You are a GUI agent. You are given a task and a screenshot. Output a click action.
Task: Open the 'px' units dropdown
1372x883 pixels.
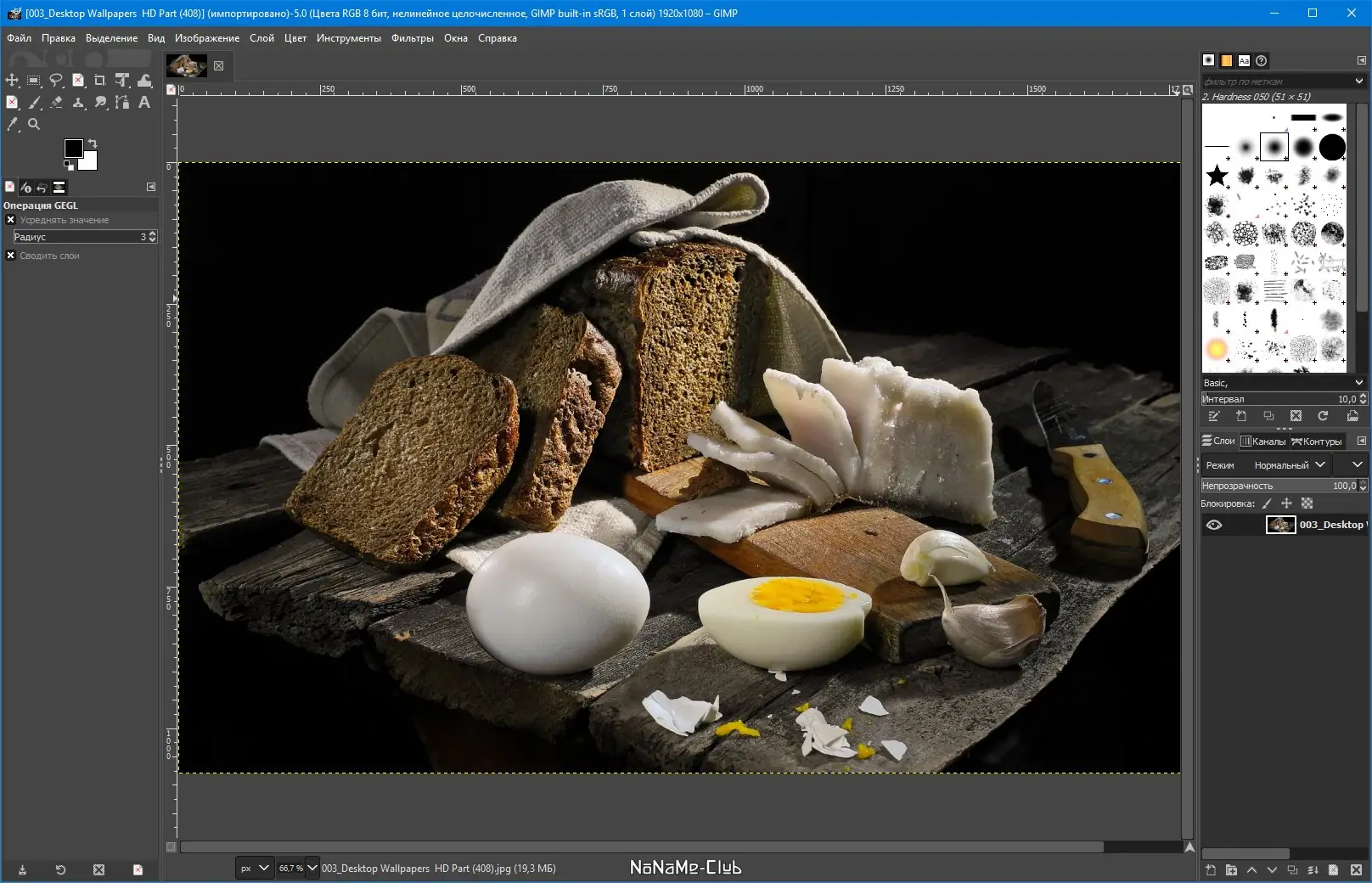point(254,868)
